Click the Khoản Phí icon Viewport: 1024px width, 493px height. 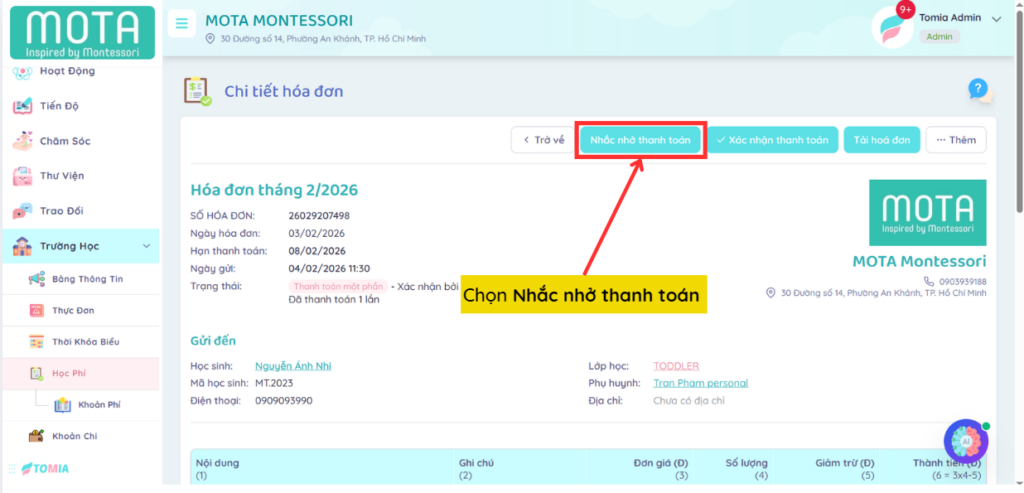62,404
